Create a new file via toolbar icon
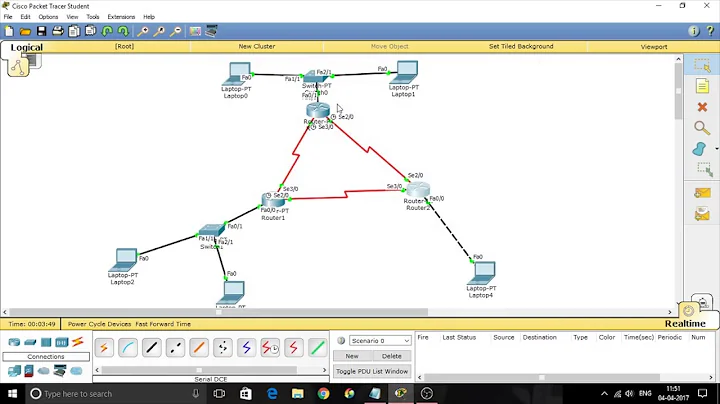The height and width of the screenshot is (404, 720). (9, 31)
